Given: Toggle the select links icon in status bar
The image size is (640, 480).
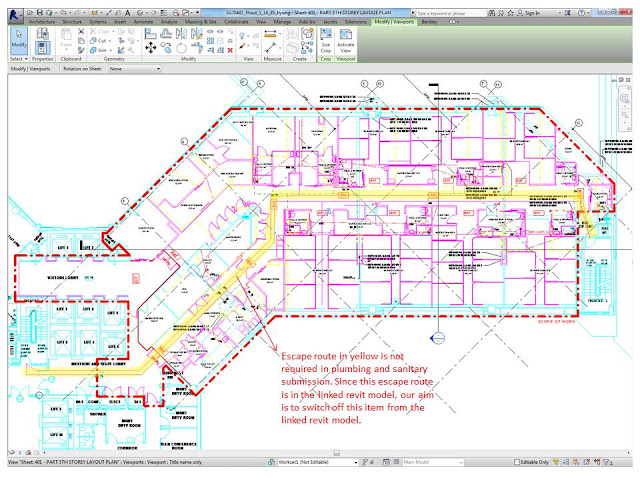Looking at the screenshot, I should tap(556, 462).
